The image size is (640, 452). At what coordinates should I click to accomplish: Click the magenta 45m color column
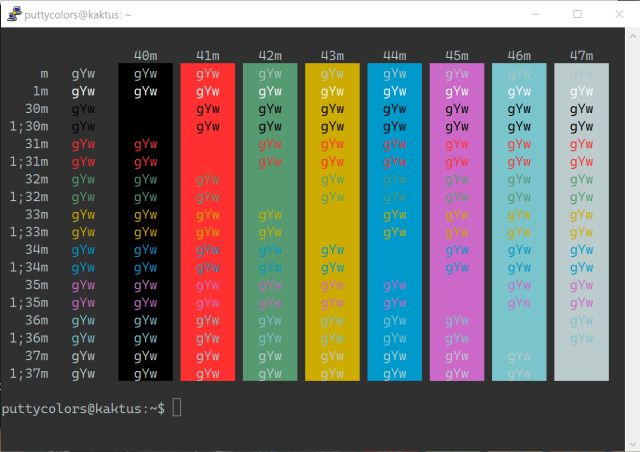click(457, 222)
